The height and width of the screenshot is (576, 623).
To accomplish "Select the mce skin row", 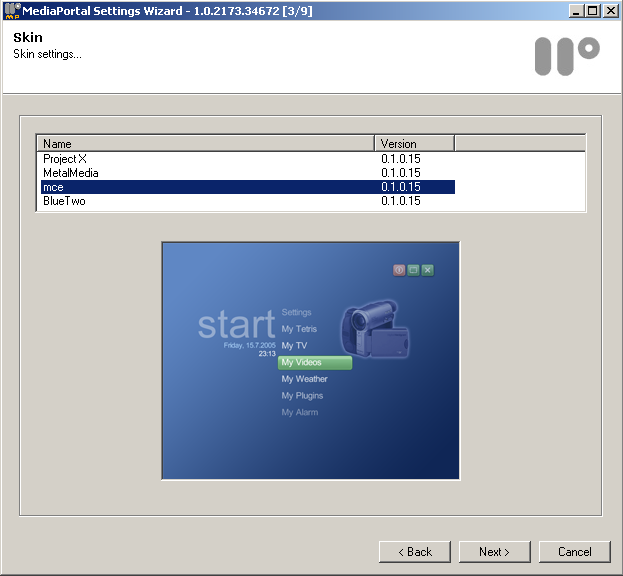I will tap(248, 187).
